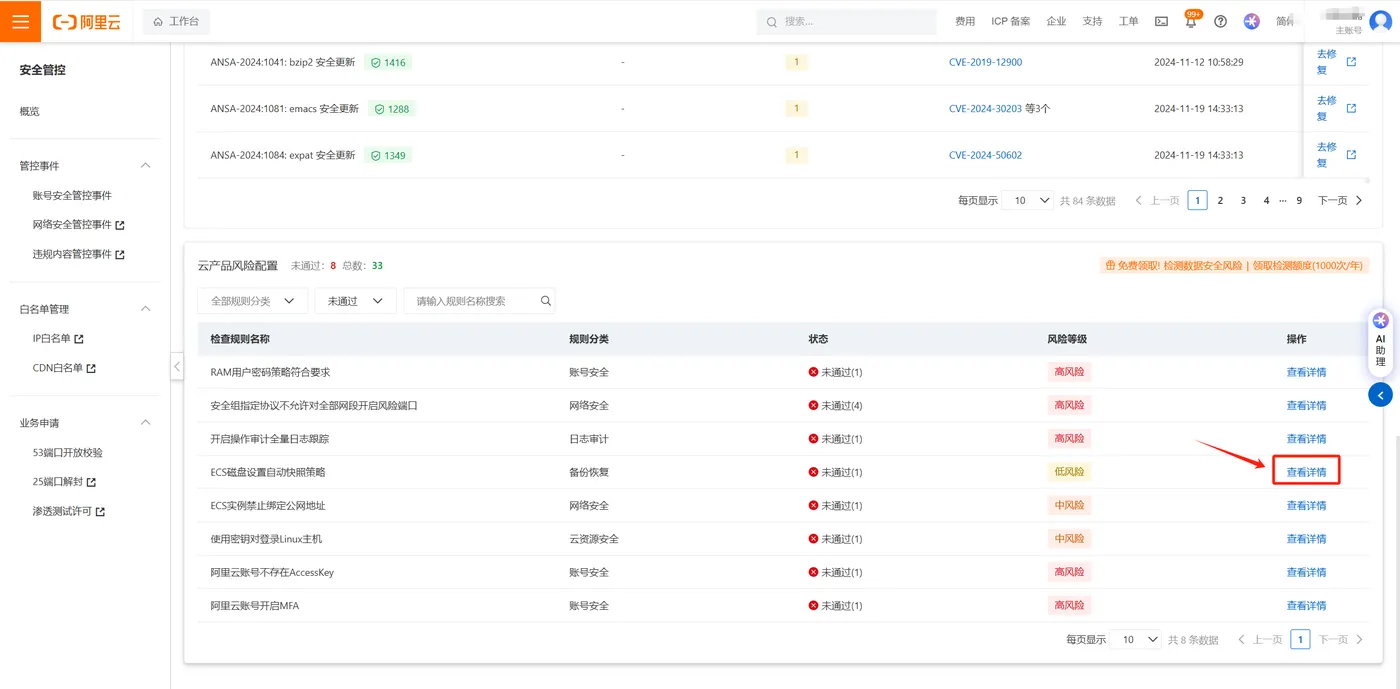Open the help question mark icon

pyautogui.click(x=1220, y=21)
